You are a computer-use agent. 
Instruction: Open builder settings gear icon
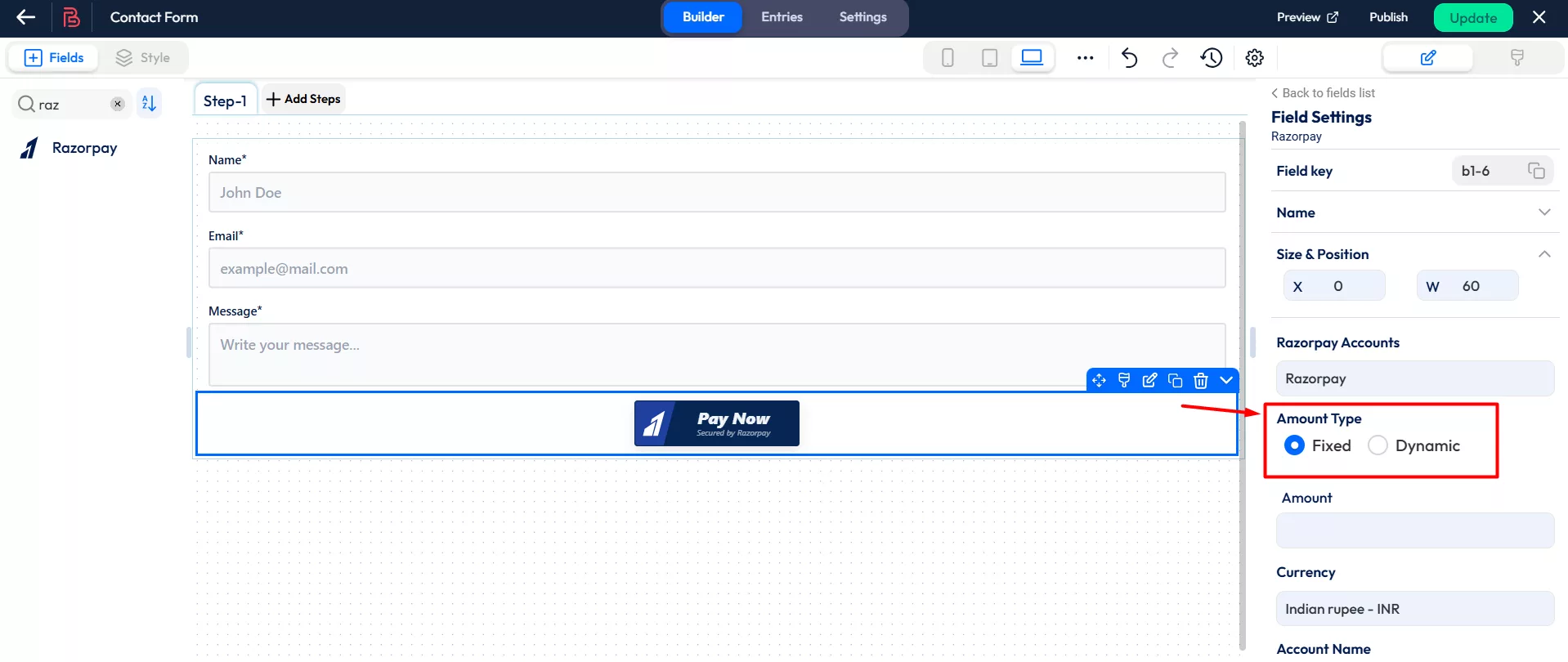tap(1254, 58)
